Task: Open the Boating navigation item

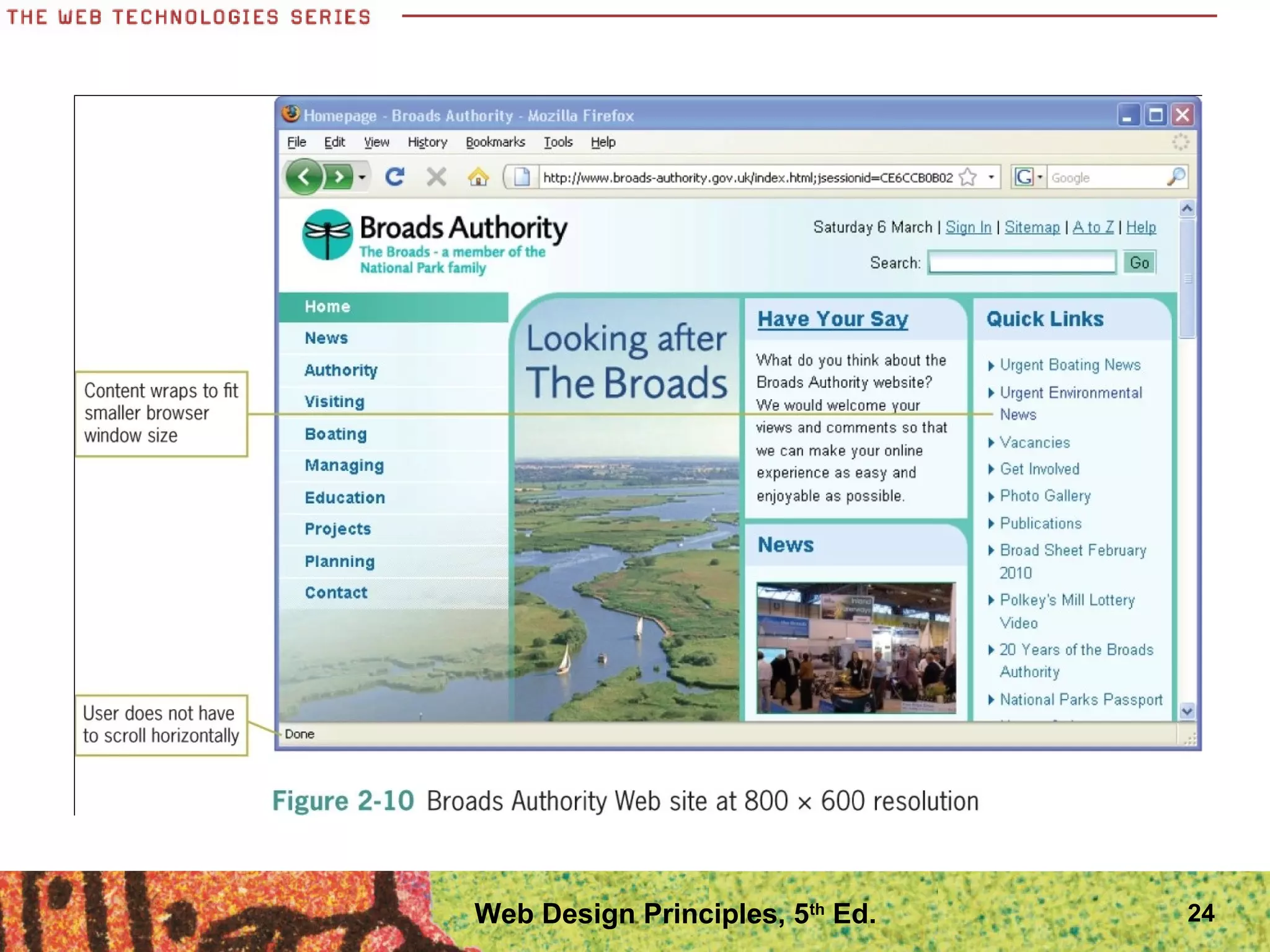Action: pyautogui.click(x=393, y=434)
